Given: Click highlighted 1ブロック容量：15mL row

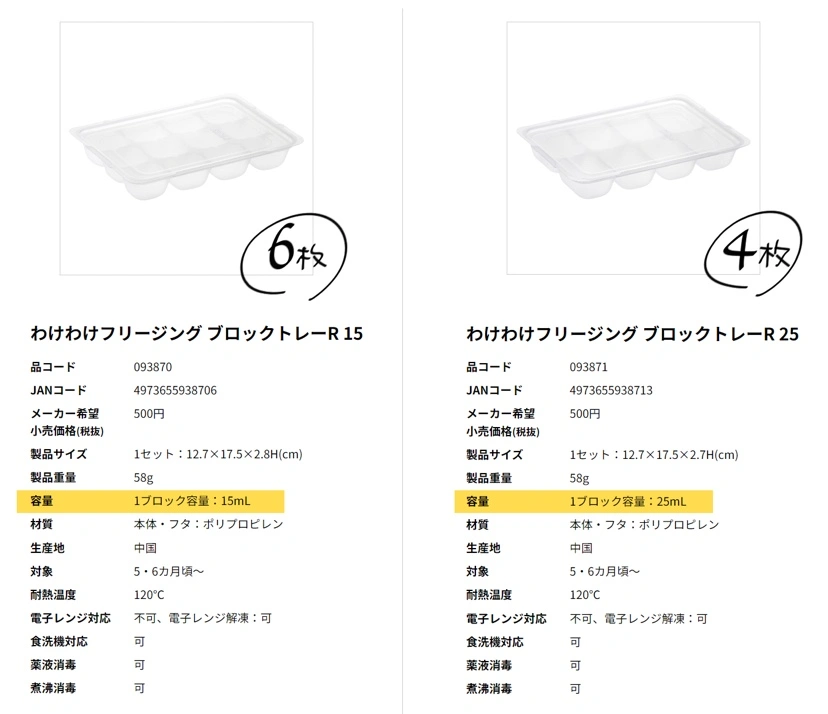Looking at the screenshot, I should (150, 501).
